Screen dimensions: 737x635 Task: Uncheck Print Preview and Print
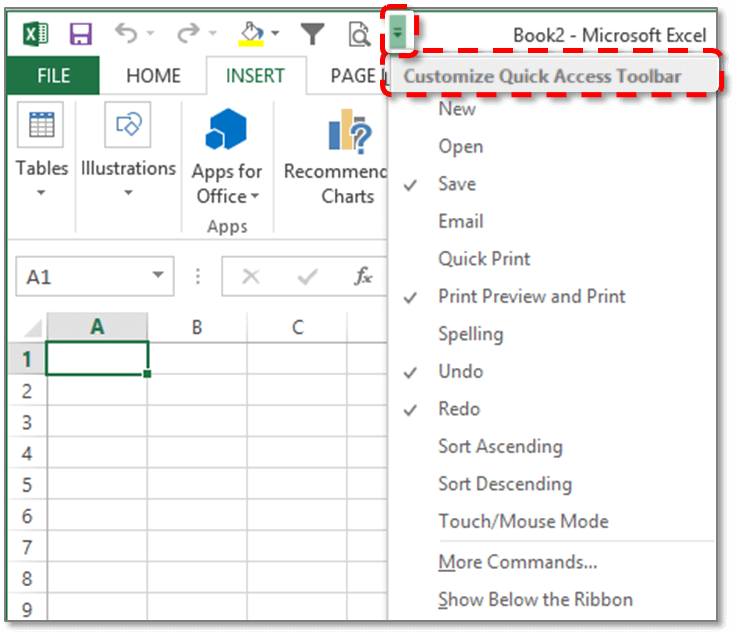point(552,297)
